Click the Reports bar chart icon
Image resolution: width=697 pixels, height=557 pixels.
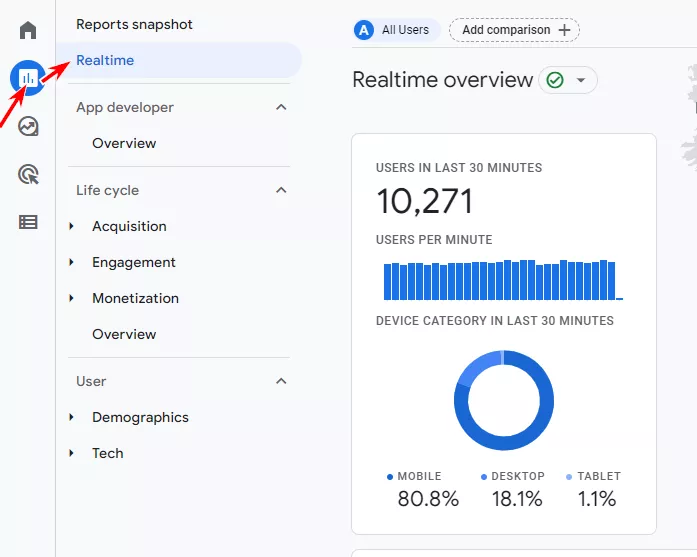pyautogui.click(x=28, y=78)
